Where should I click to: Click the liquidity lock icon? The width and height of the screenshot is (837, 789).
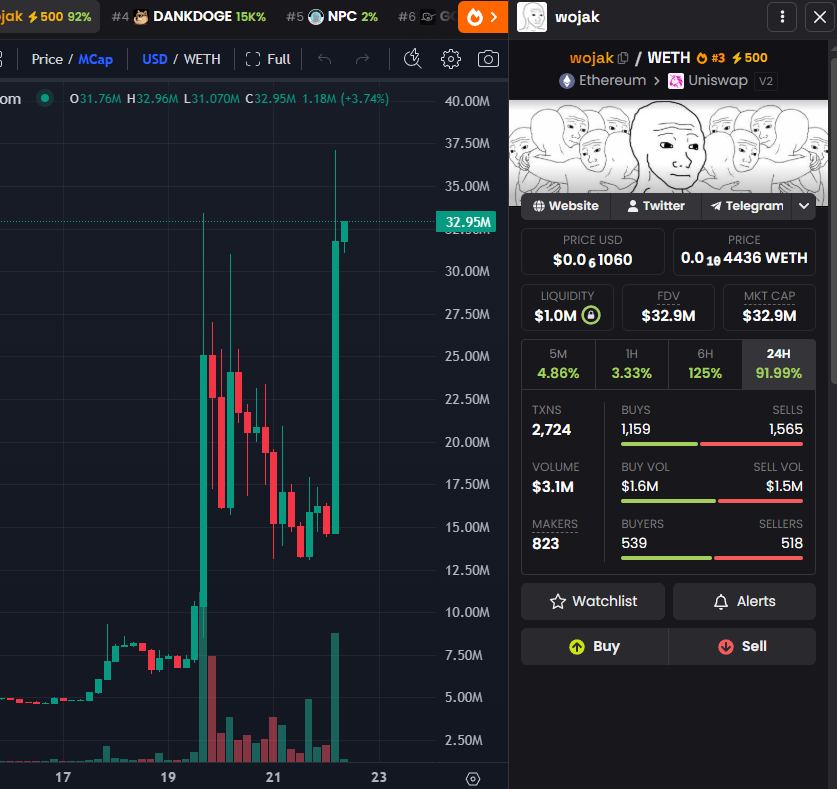pos(591,315)
